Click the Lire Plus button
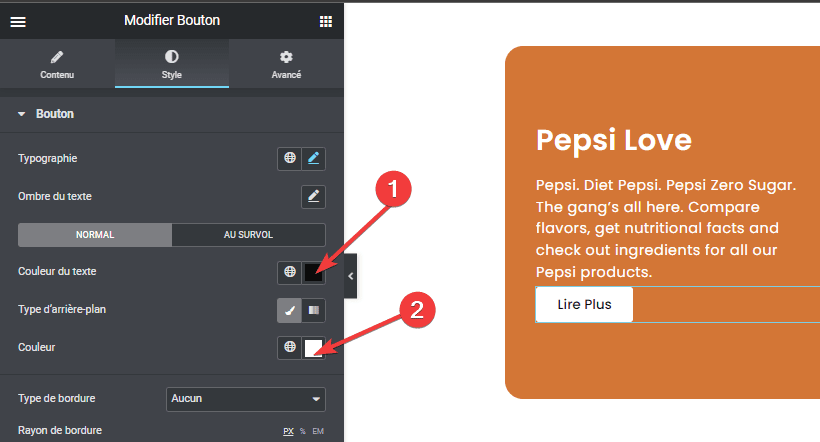 584,304
